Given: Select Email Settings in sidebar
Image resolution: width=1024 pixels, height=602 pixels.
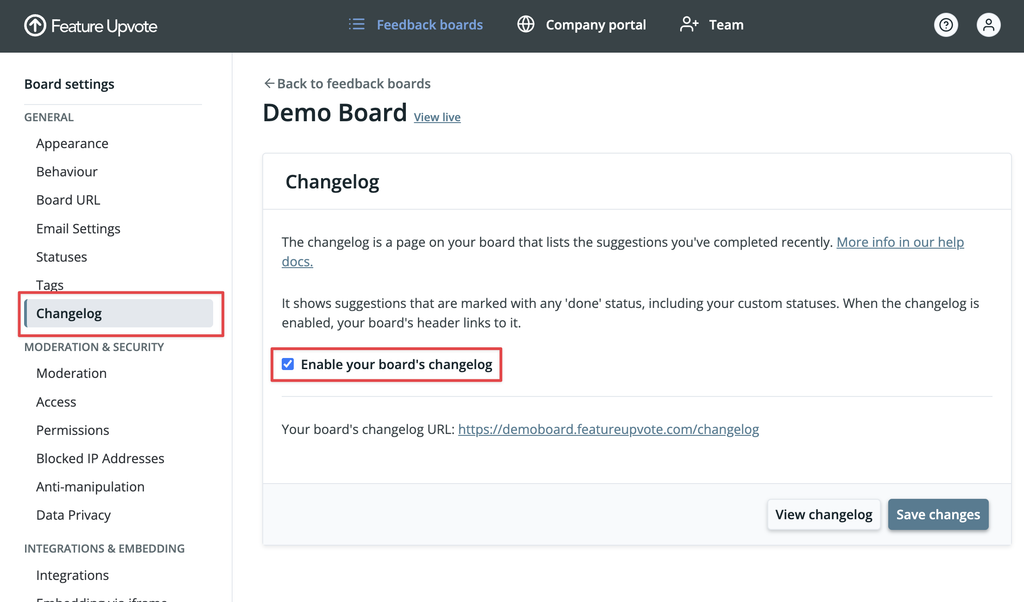Looking at the screenshot, I should 78,229.
